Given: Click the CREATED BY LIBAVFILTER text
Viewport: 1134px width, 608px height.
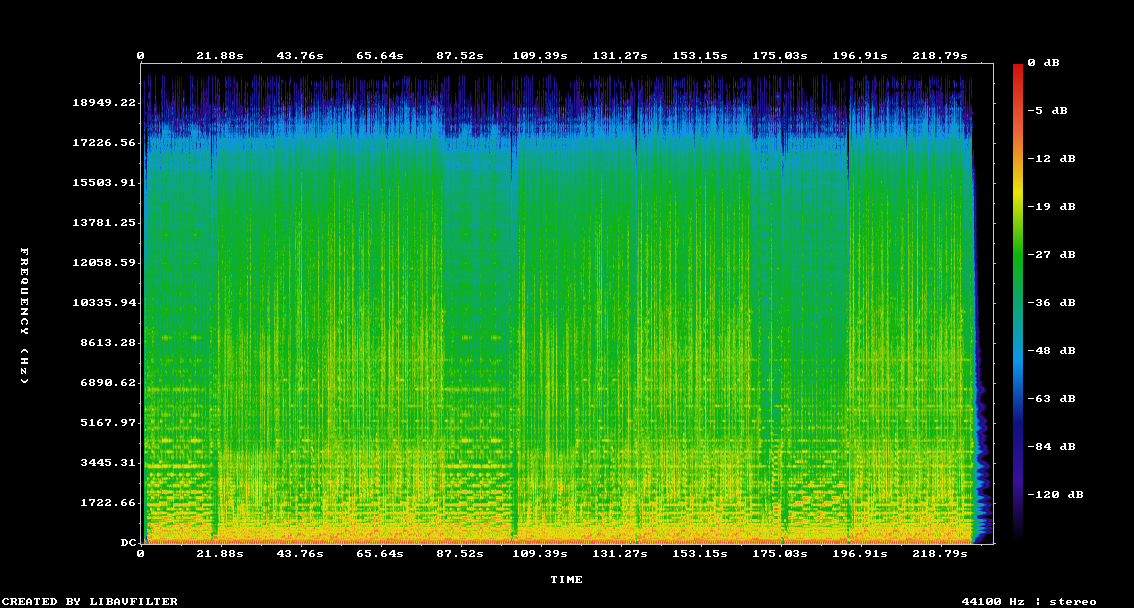Looking at the screenshot, I should [x=90, y=601].
